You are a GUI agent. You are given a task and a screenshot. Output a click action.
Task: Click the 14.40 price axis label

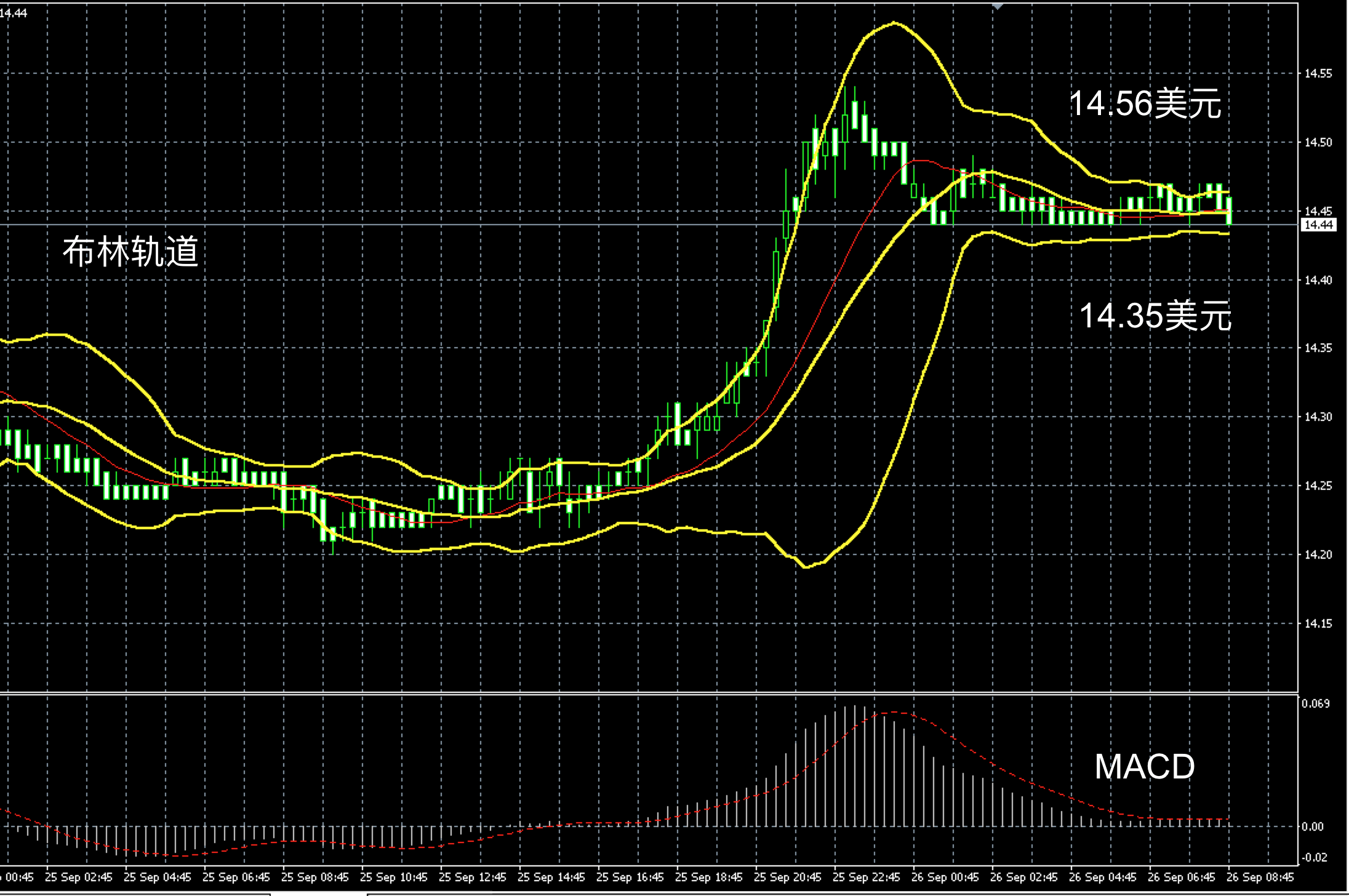click(x=1318, y=281)
